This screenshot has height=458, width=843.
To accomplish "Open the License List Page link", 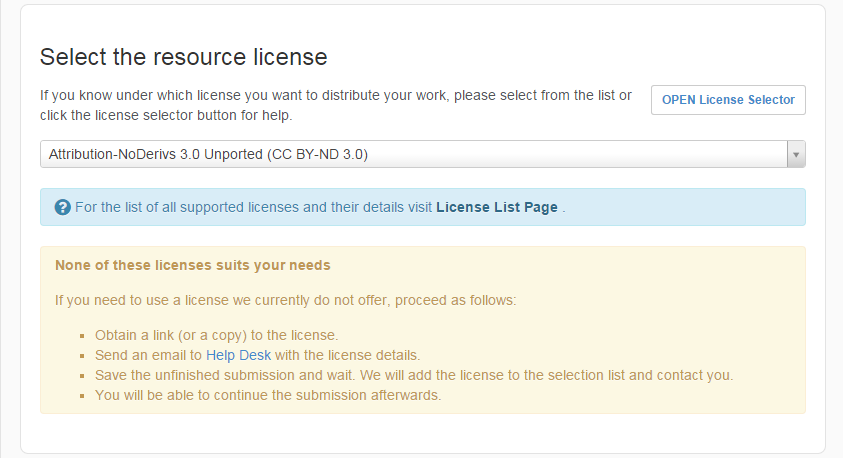I will coord(496,208).
